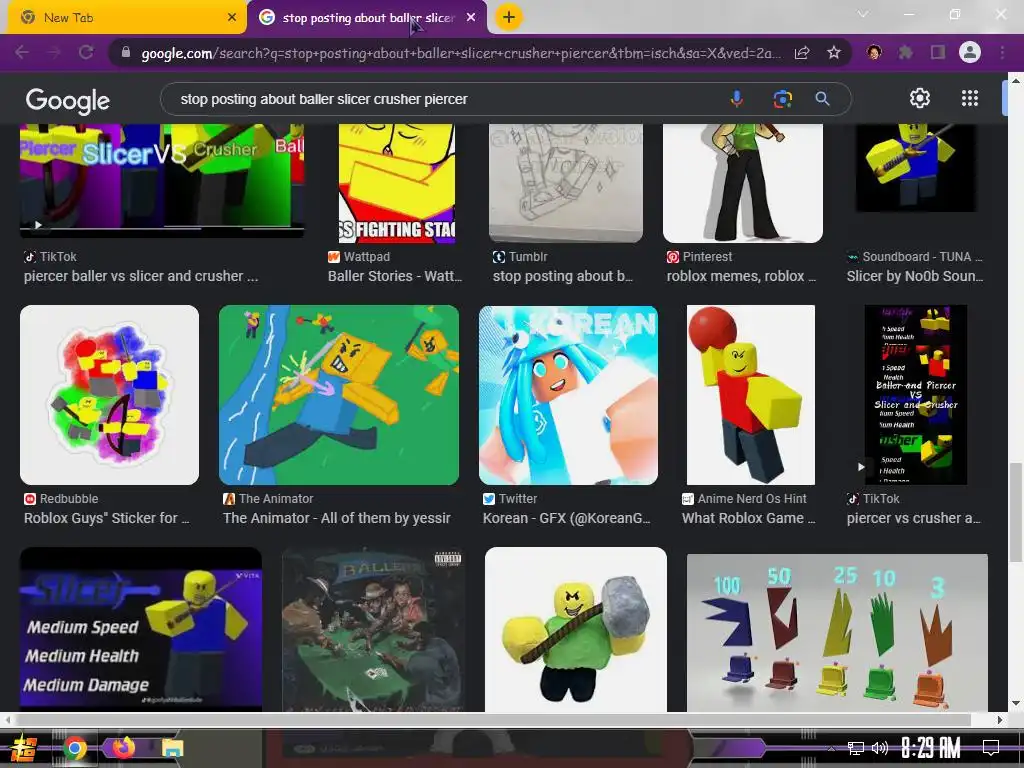The width and height of the screenshot is (1024, 768).
Task: Launch Firefox from the taskbar
Action: pyautogui.click(x=123, y=748)
